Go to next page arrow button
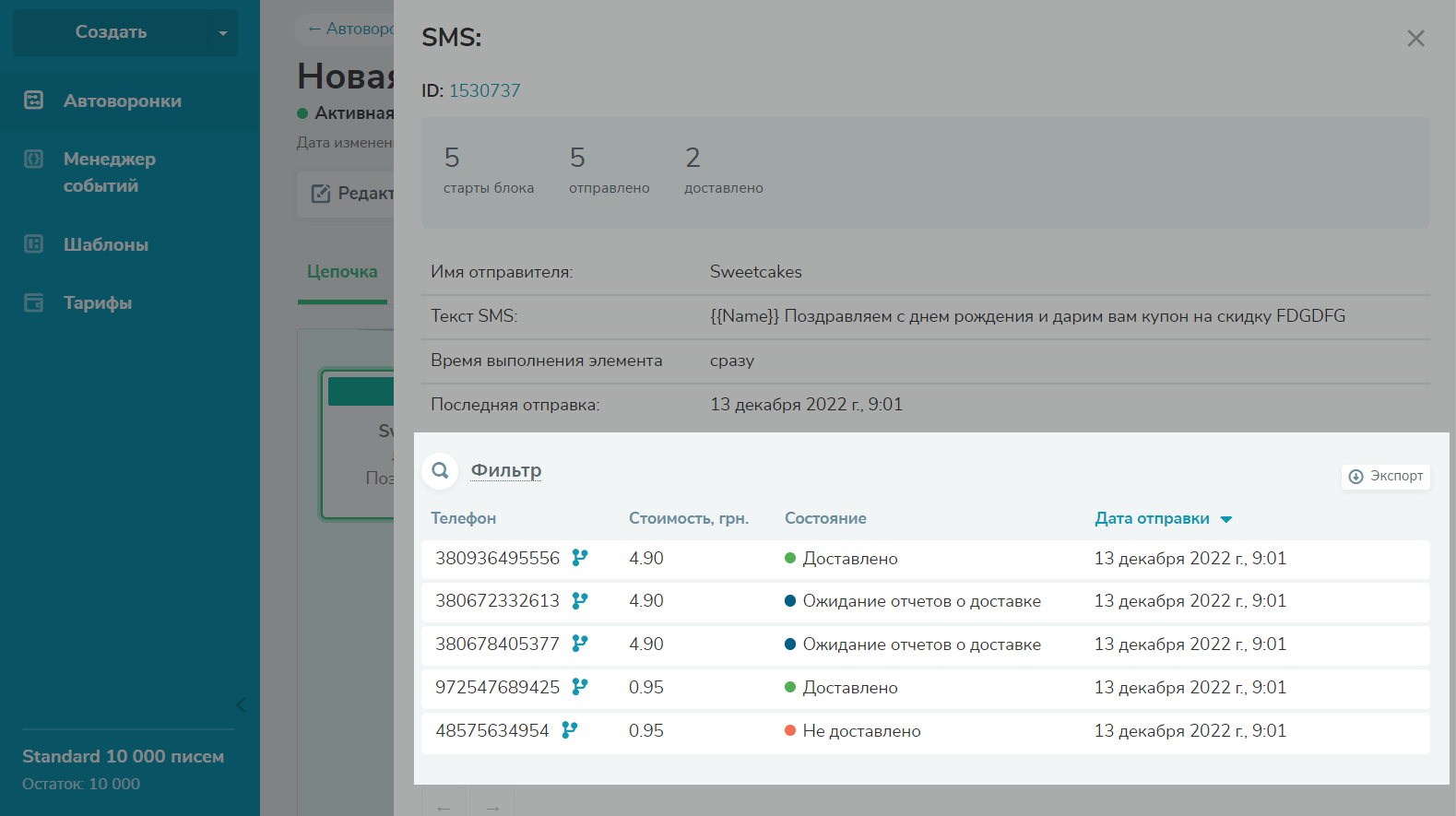The width and height of the screenshot is (1456, 816). (x=492, y=806)
